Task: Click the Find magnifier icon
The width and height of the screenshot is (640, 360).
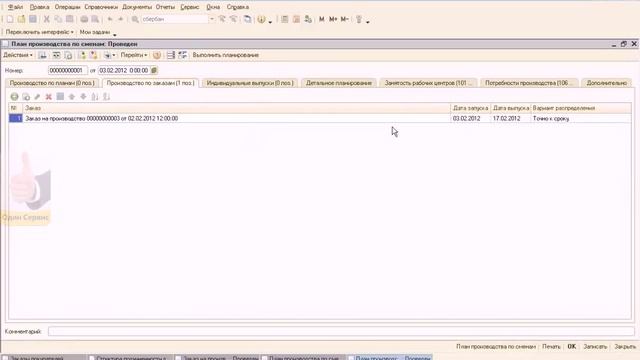Action: 135,19
